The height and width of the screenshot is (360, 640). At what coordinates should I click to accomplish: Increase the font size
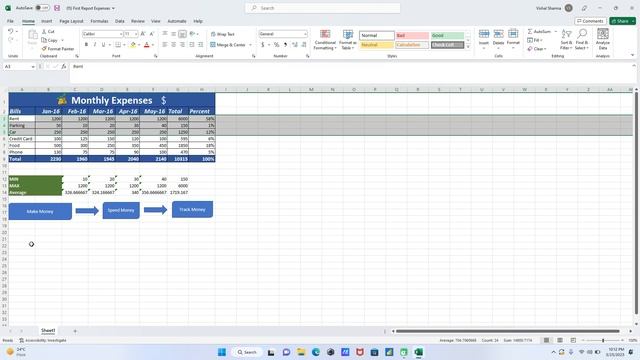[143, 34]
